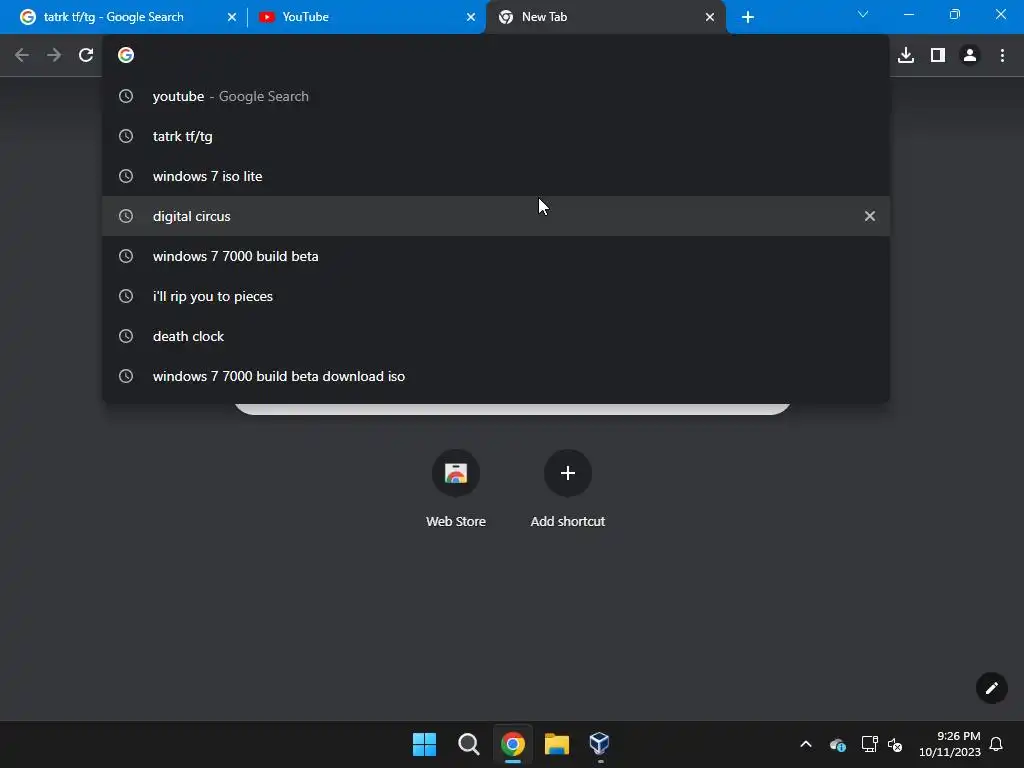
Task: Click the OneDrive cloud tray icon
Action: (838, 744)
